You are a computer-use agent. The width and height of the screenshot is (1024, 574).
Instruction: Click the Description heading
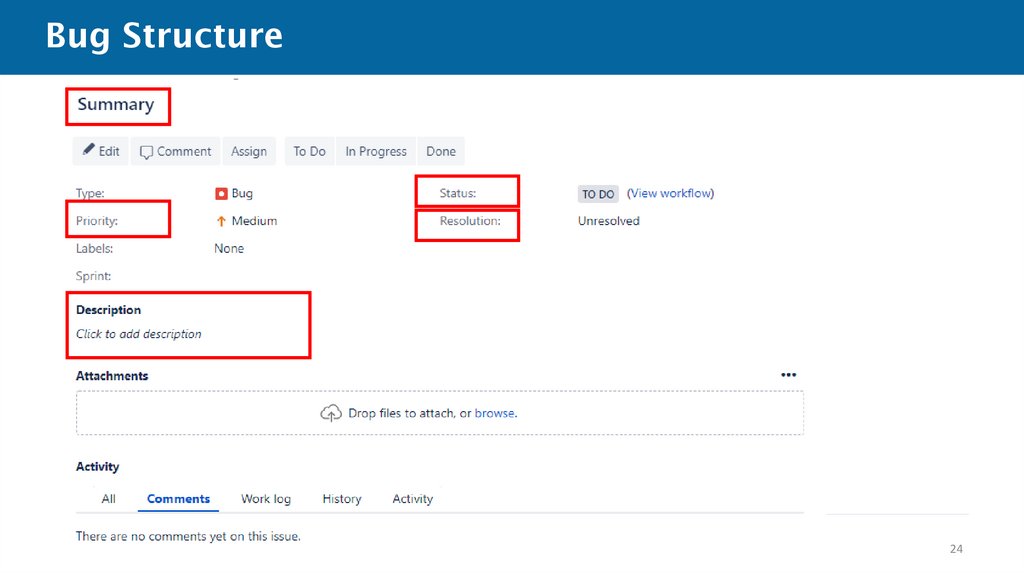[x=108, y=310]
